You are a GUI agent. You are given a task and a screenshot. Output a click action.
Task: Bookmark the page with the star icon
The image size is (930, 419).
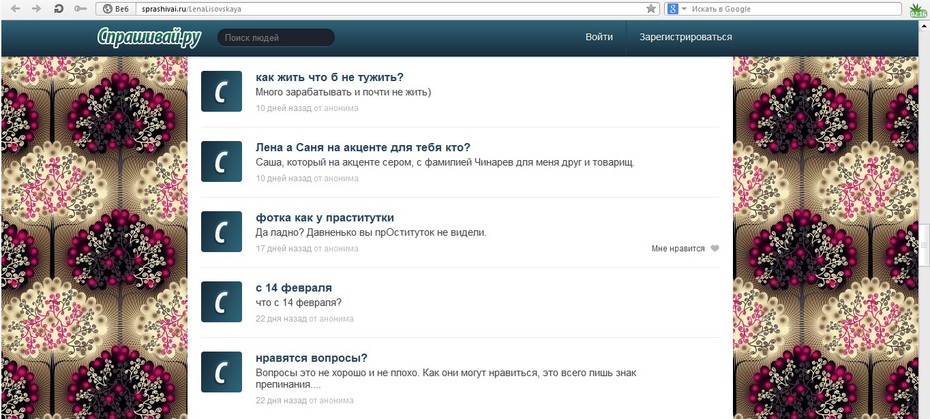(651, 9)
